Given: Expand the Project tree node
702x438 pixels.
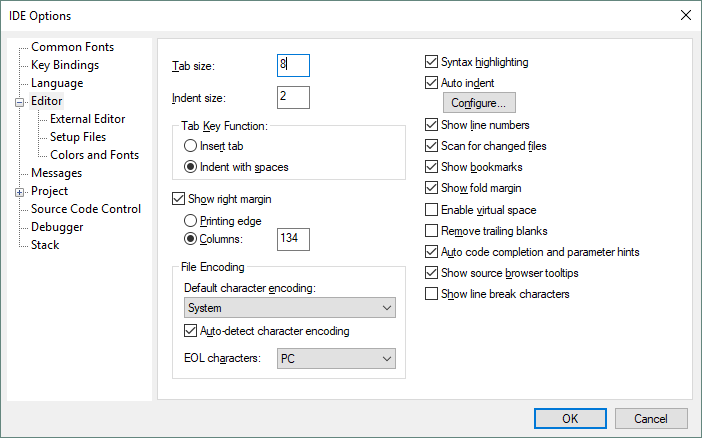Looking at the screenshot, I should pos(19,191).
